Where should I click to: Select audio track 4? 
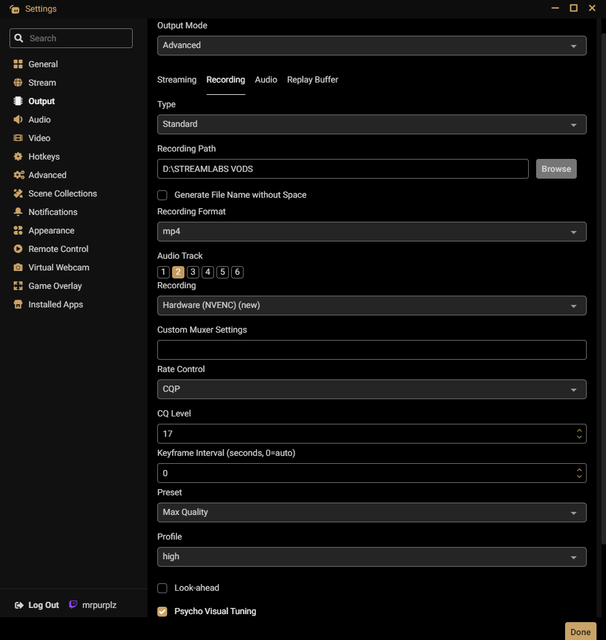point(208,272)
